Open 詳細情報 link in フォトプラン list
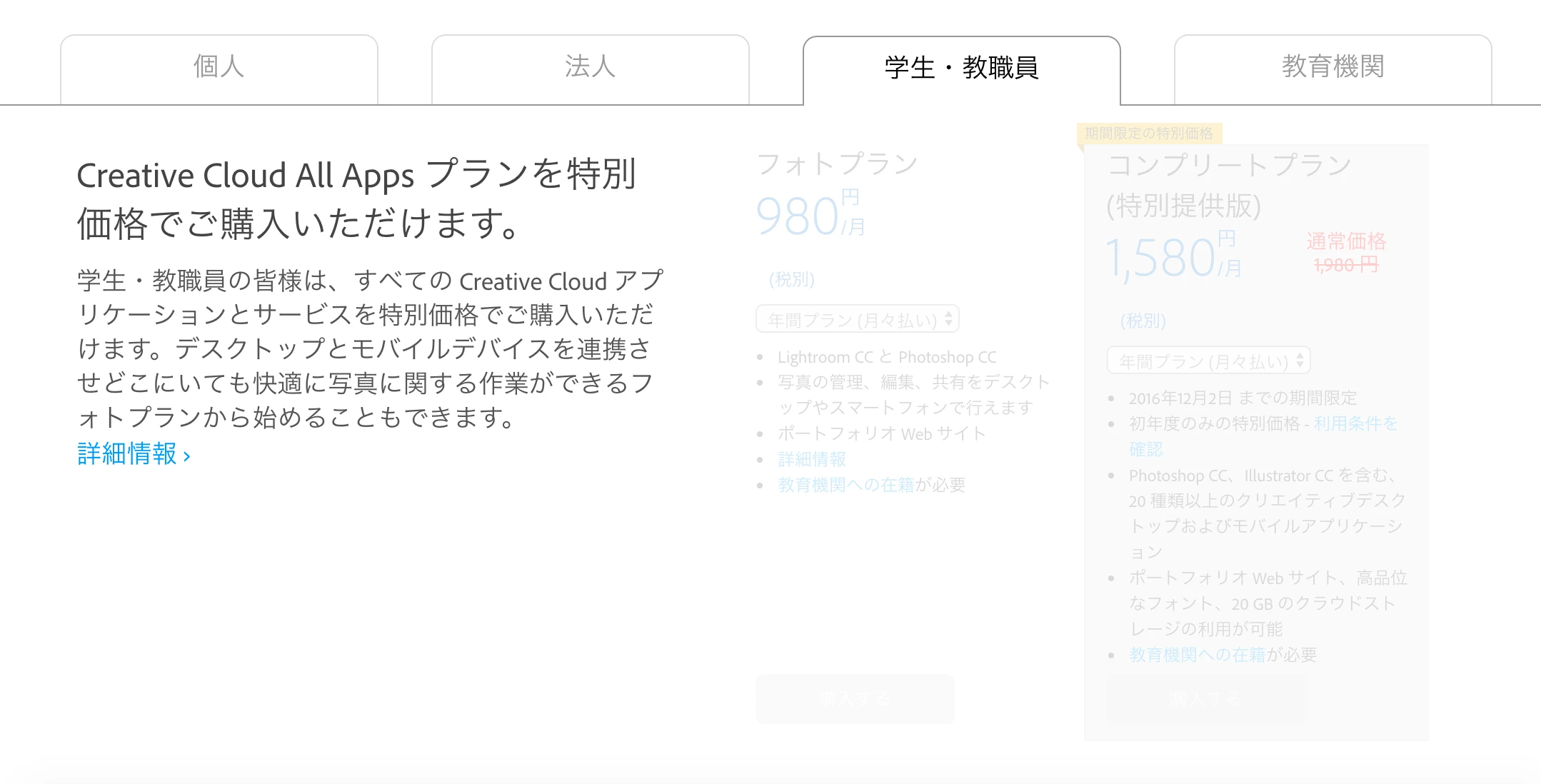The image size is (1541, 784). 812,459
